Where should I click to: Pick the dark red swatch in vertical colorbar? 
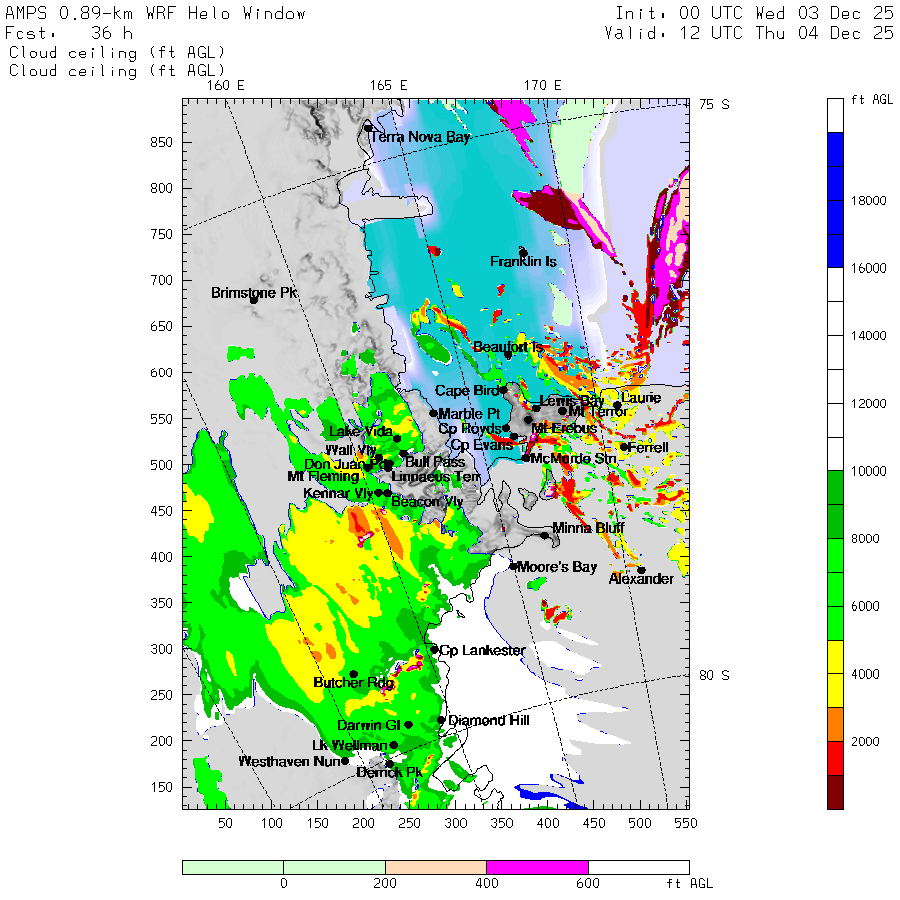[835, 792]
